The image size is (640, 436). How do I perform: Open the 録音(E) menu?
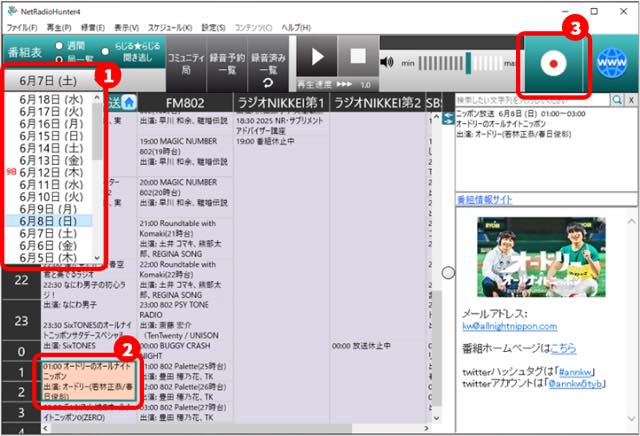93,27
